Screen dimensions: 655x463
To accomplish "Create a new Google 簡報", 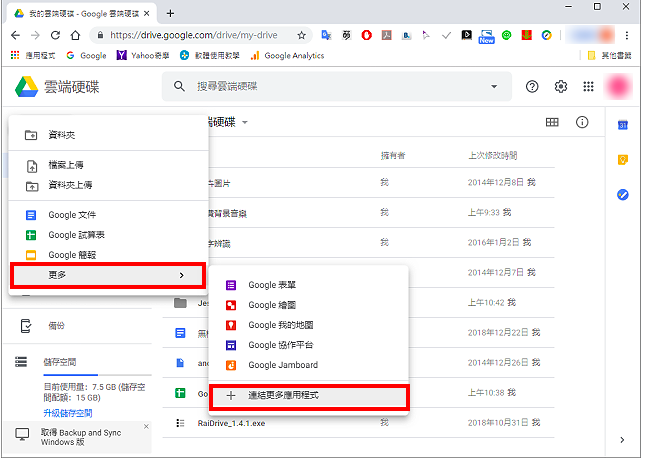I will pos(109,255).
